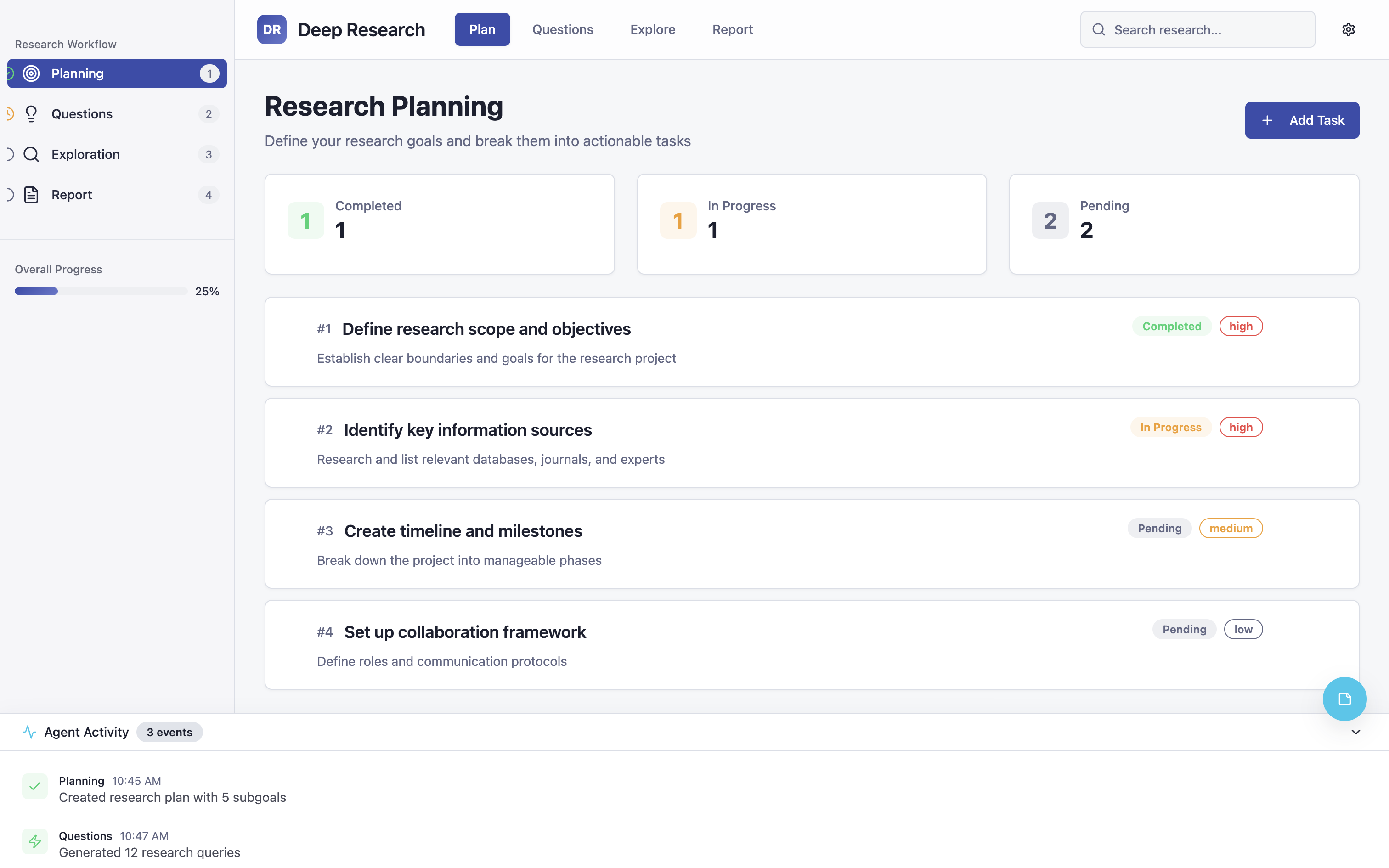Screen dimensions: 1389x868
Task: Click the Completed status tag on task #1
Action: (x=1171, y=326)
